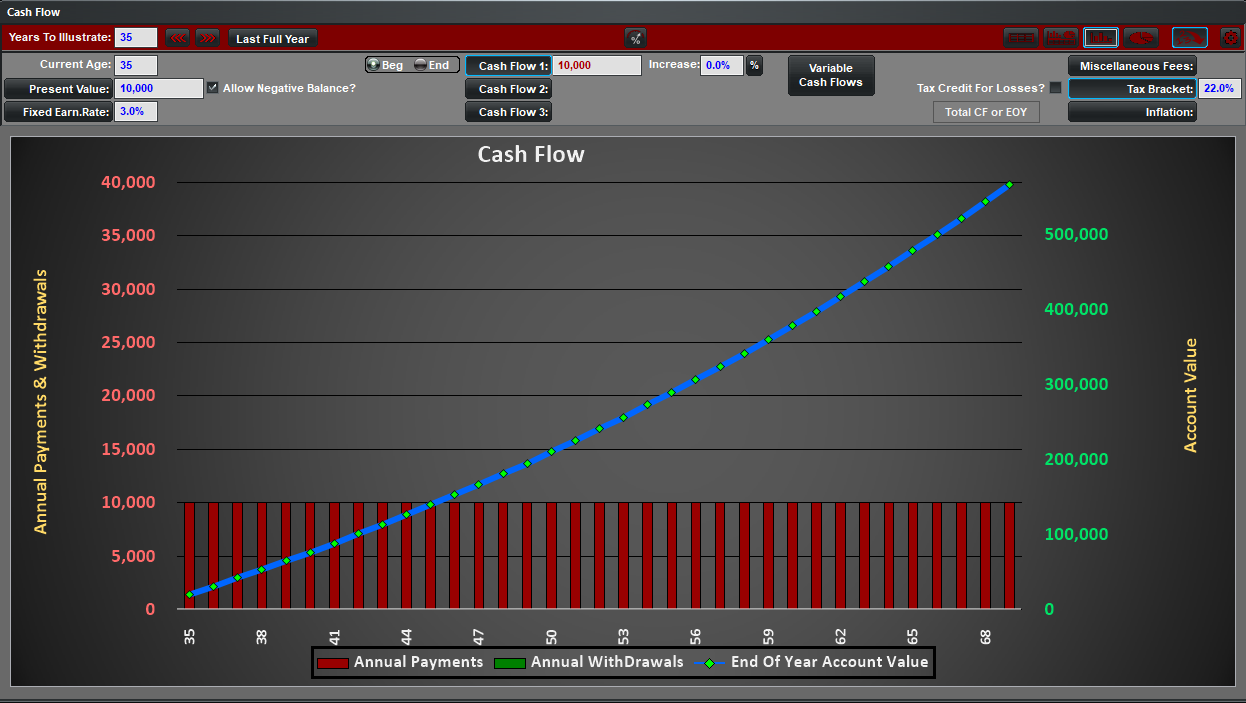Edit the Tax Bracket 22.0% field
This screenshot has height=703, width=1246.
[x=1220, y=88]
